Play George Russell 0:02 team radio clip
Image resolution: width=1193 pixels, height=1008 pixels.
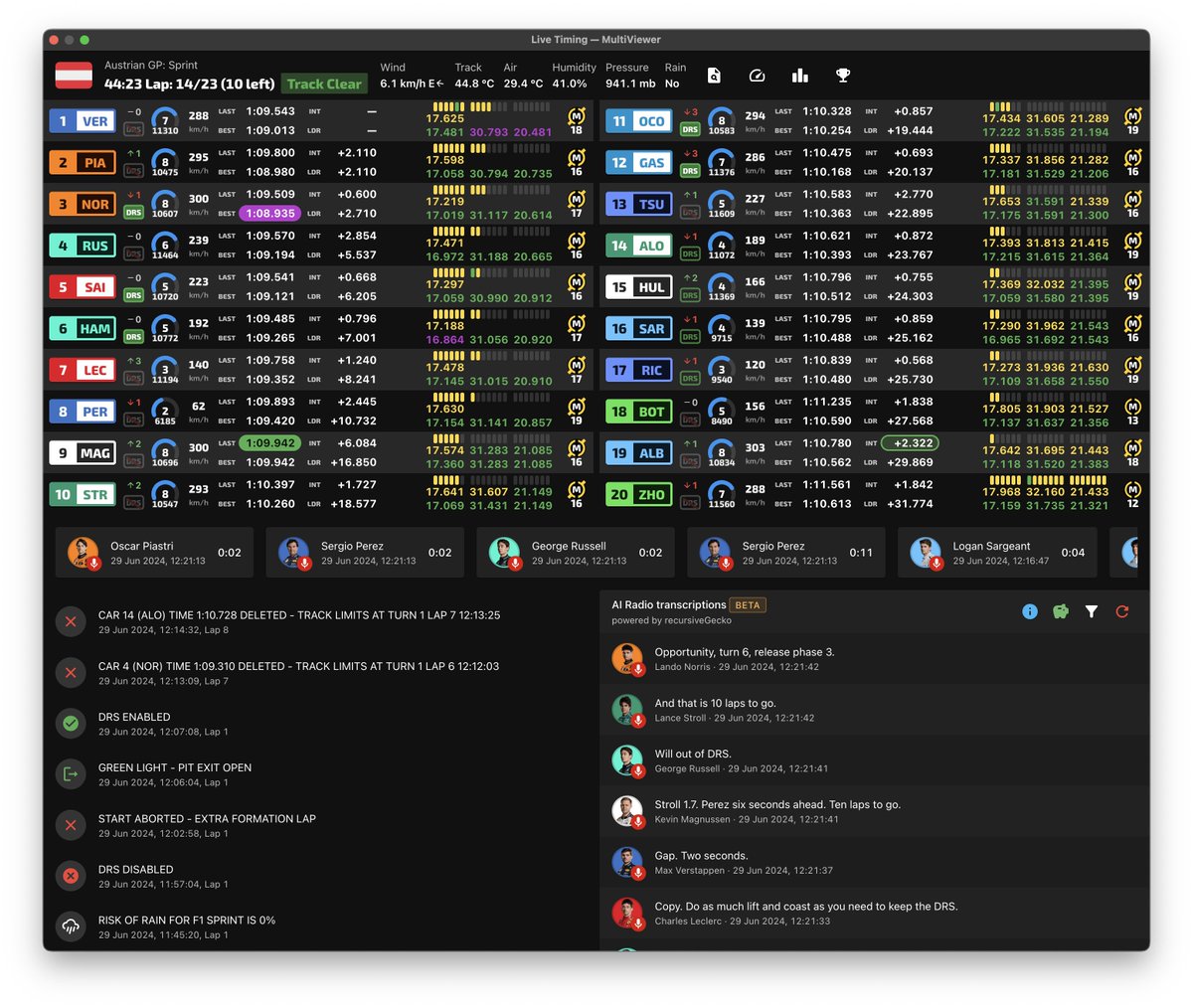tap(576, 553)
